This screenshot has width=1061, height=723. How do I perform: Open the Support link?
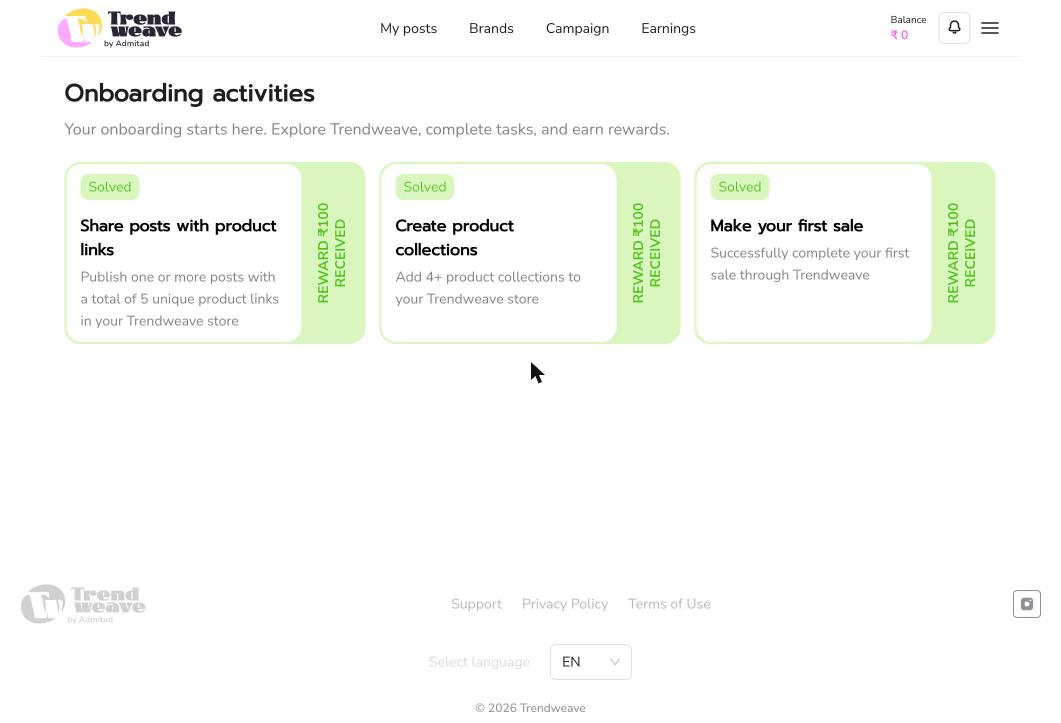point(476,604)
